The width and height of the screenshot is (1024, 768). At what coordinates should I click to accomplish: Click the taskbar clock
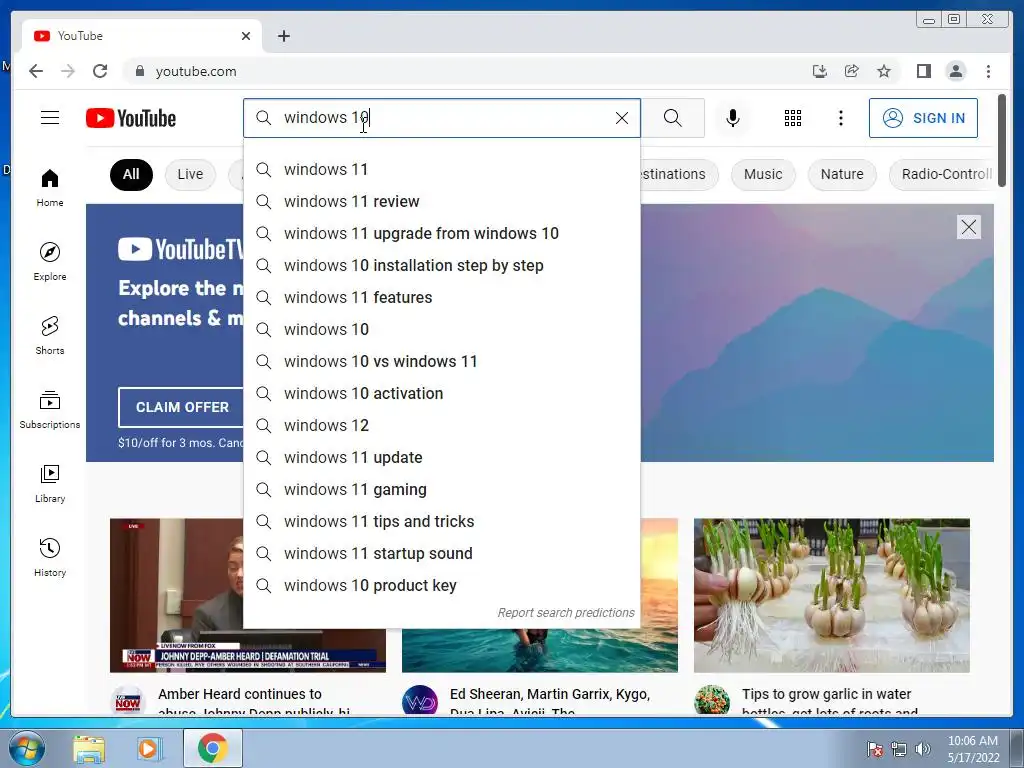pos(973,749)
